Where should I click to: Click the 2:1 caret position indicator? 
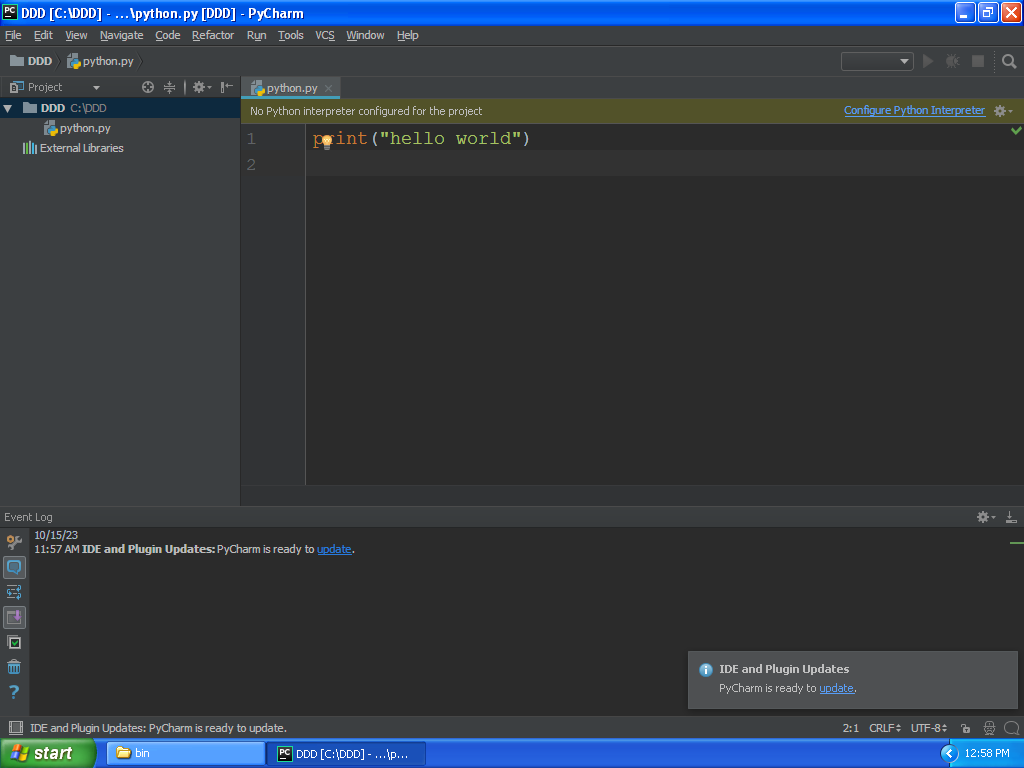point(850,728)
